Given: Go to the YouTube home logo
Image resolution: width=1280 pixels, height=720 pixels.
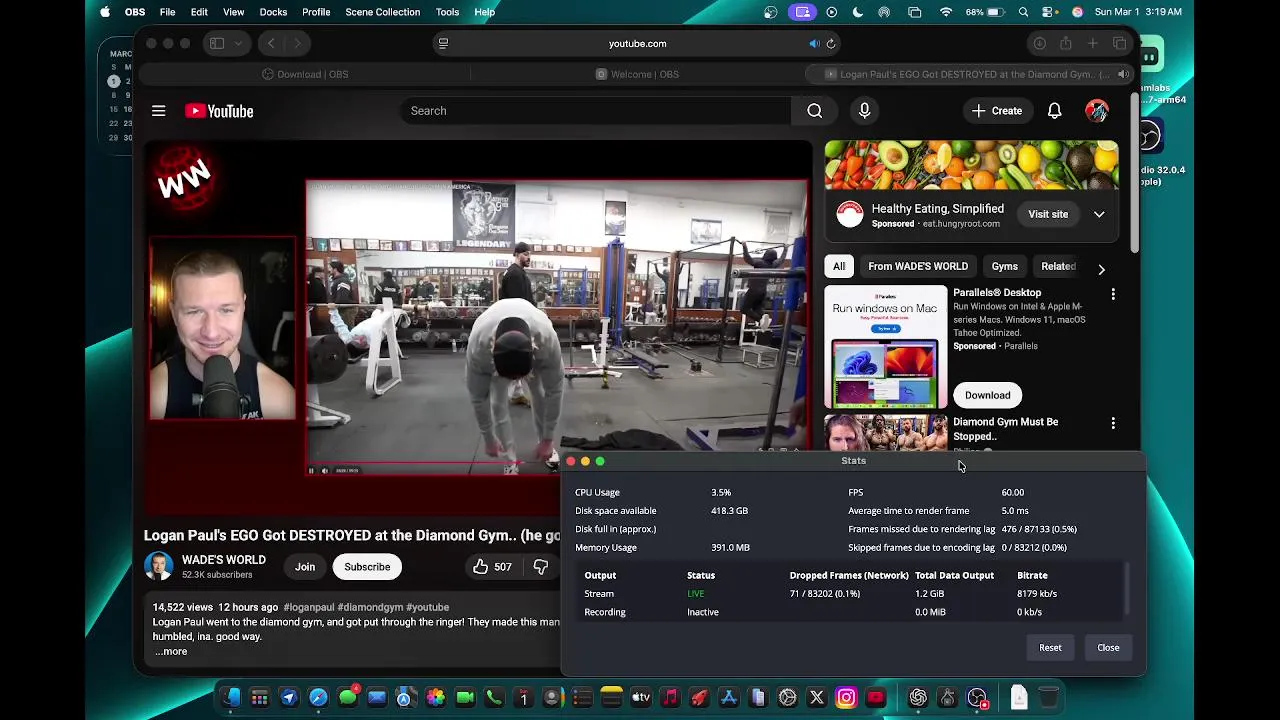Looking at the screenshot, I should coord(219,111).
